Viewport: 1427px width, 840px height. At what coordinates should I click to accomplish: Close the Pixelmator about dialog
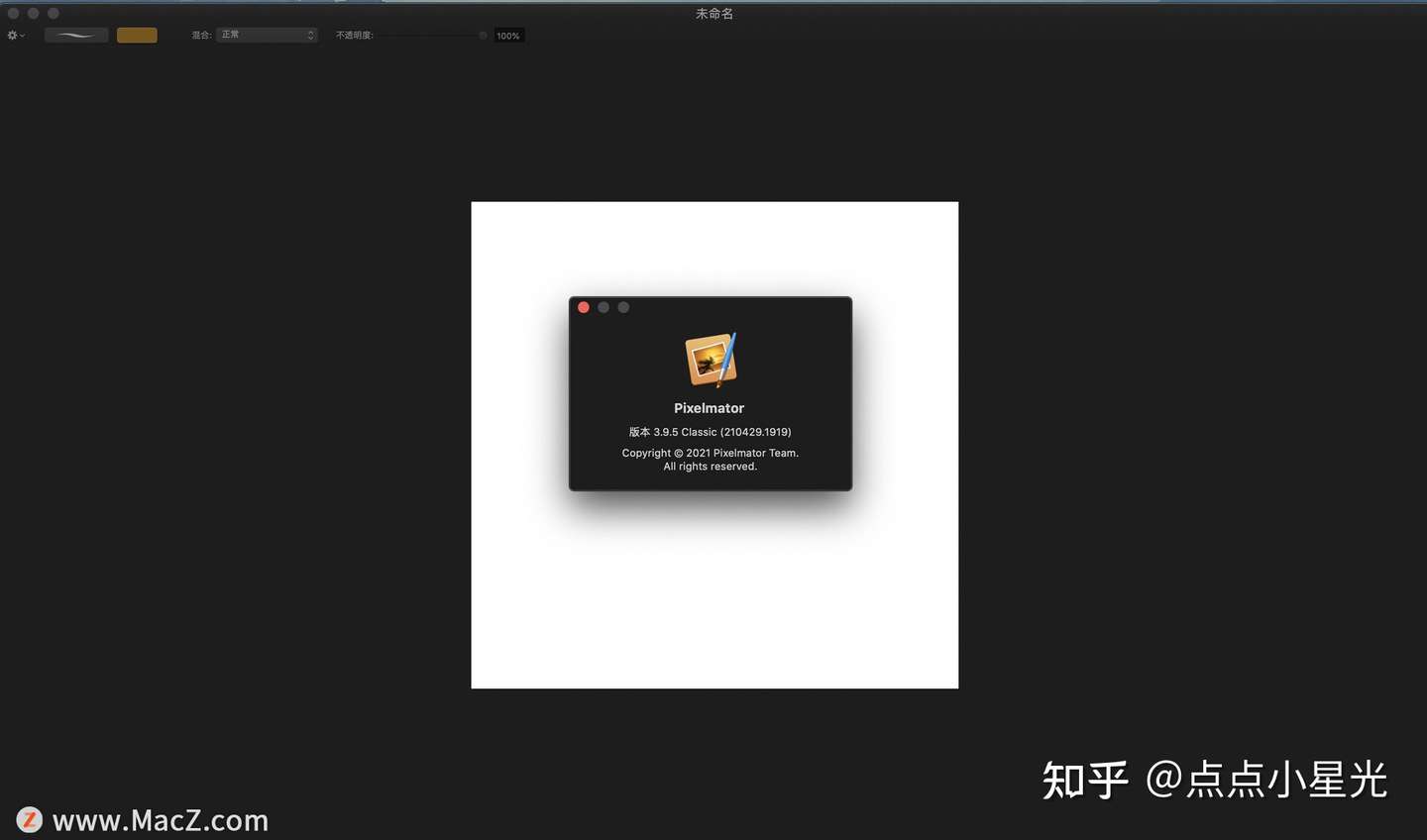click(x=584, y=307)
